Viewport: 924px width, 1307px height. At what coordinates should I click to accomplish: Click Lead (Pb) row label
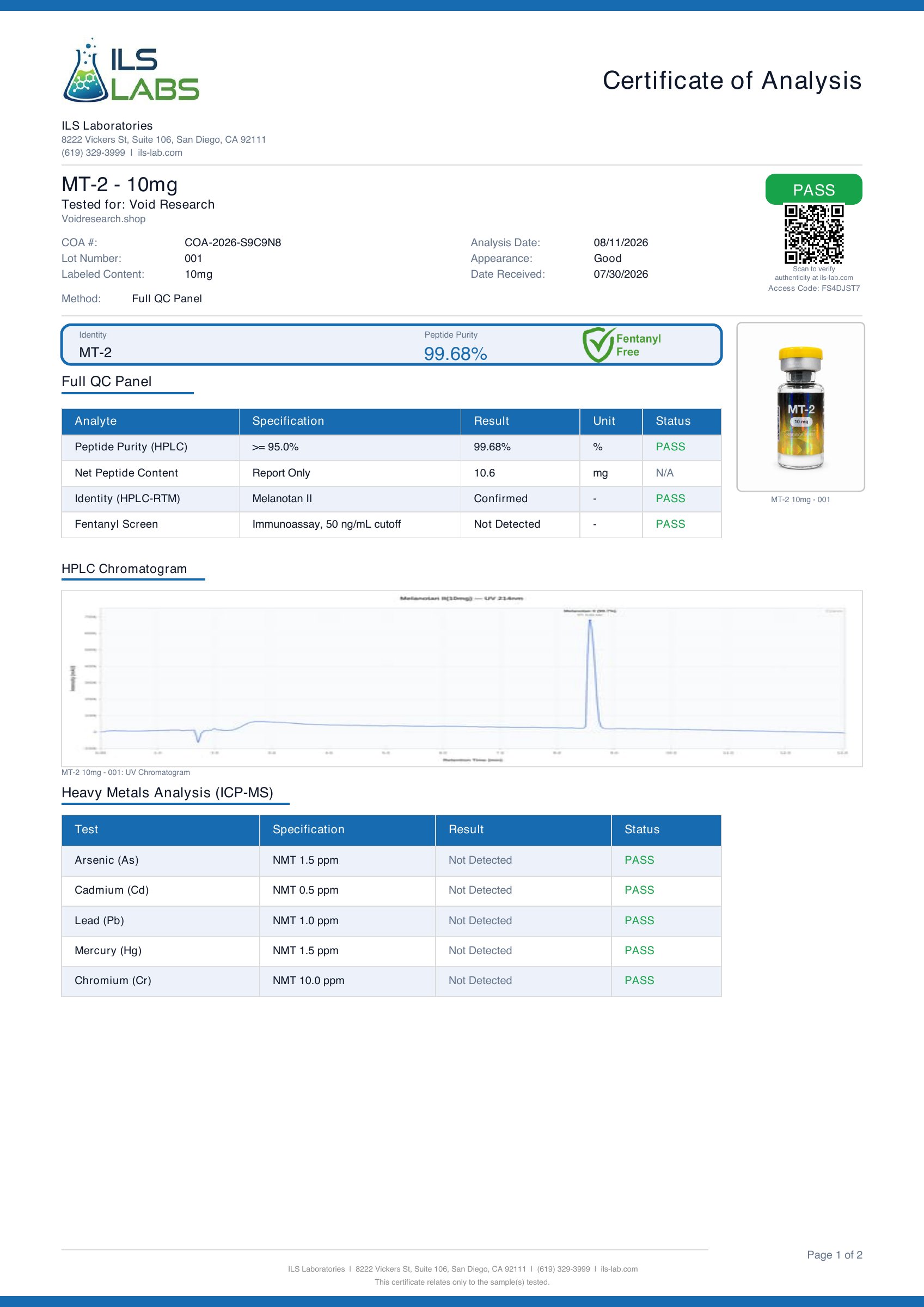[x=99, y=920]
